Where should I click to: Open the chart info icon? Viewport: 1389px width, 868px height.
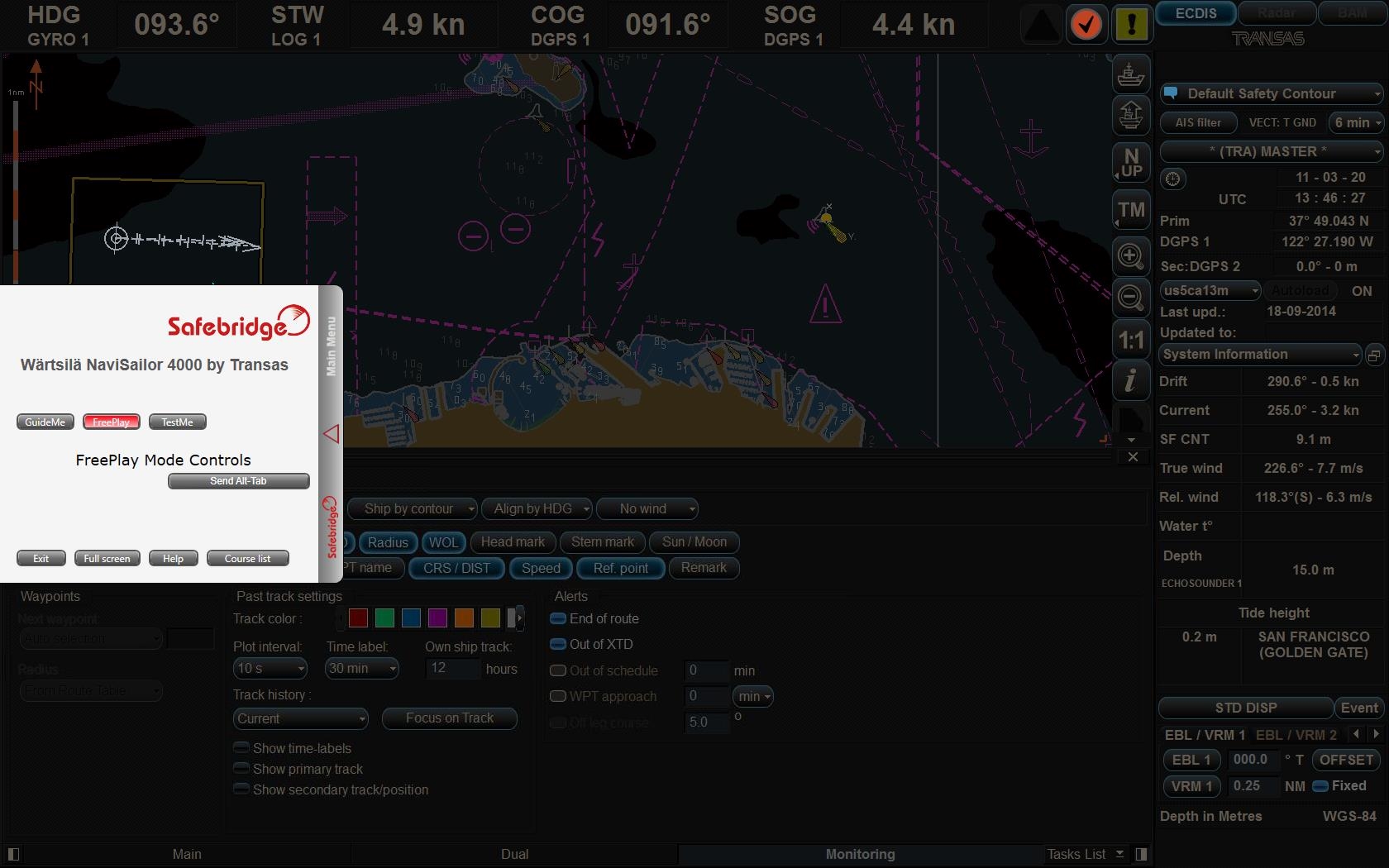[1130, 380]
